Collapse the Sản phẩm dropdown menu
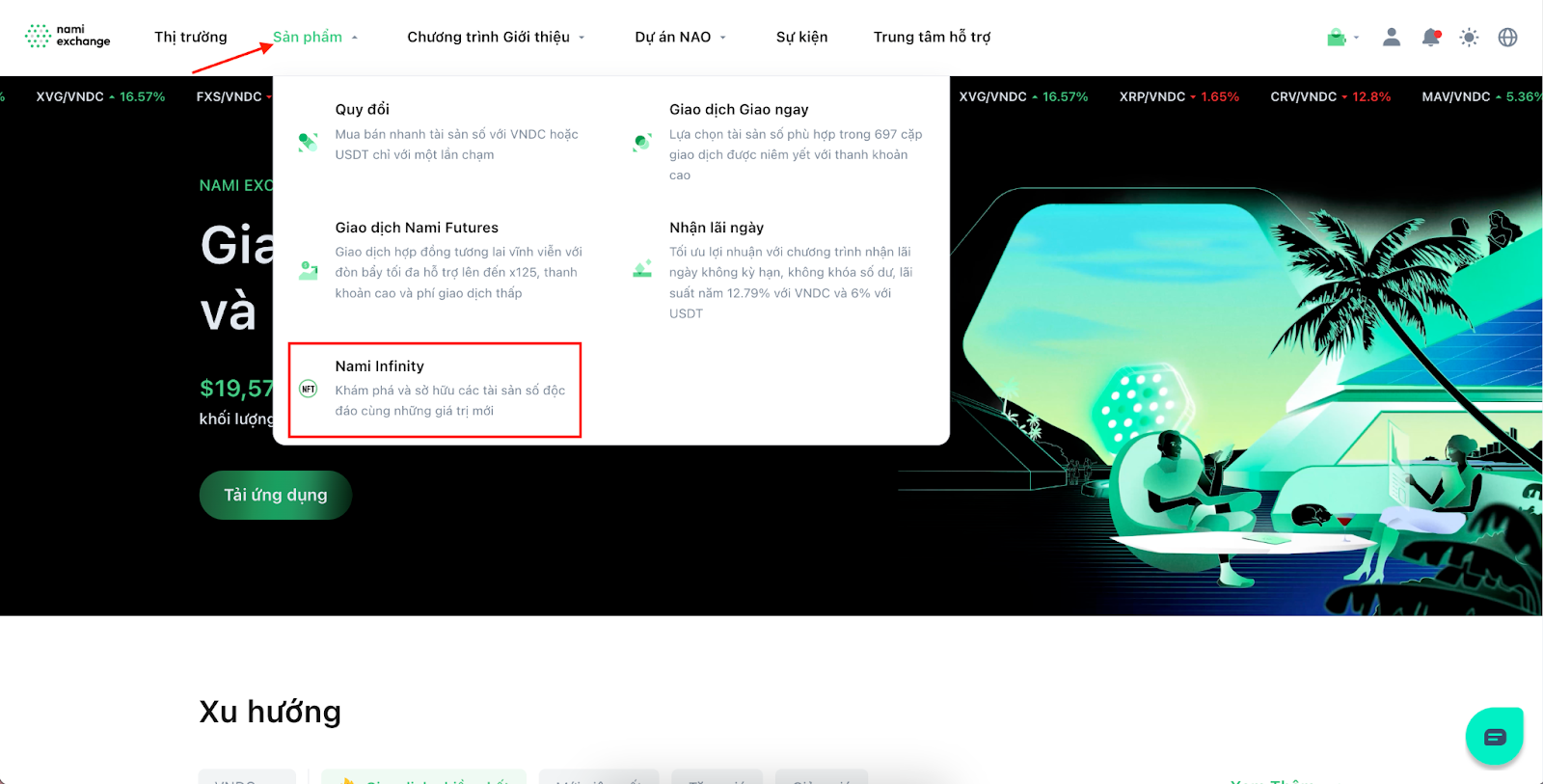This screenshot has height=784, width=1543. [x=315, y=37]
